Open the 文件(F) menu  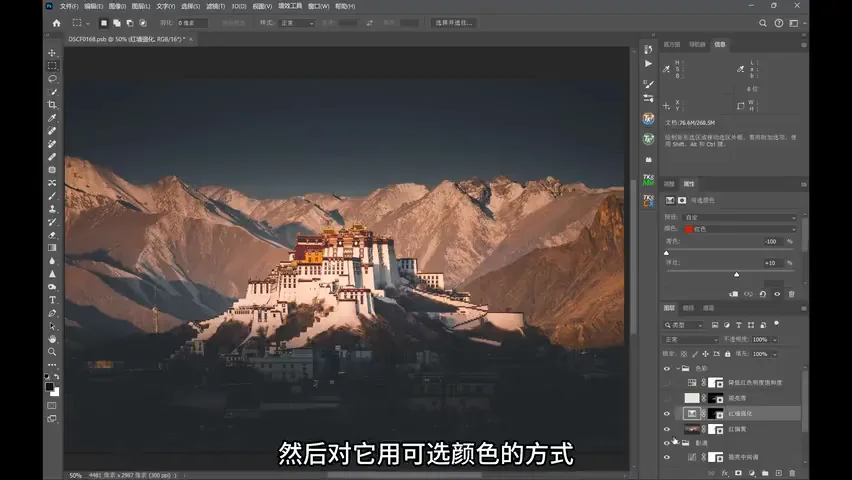click(69, 7)
